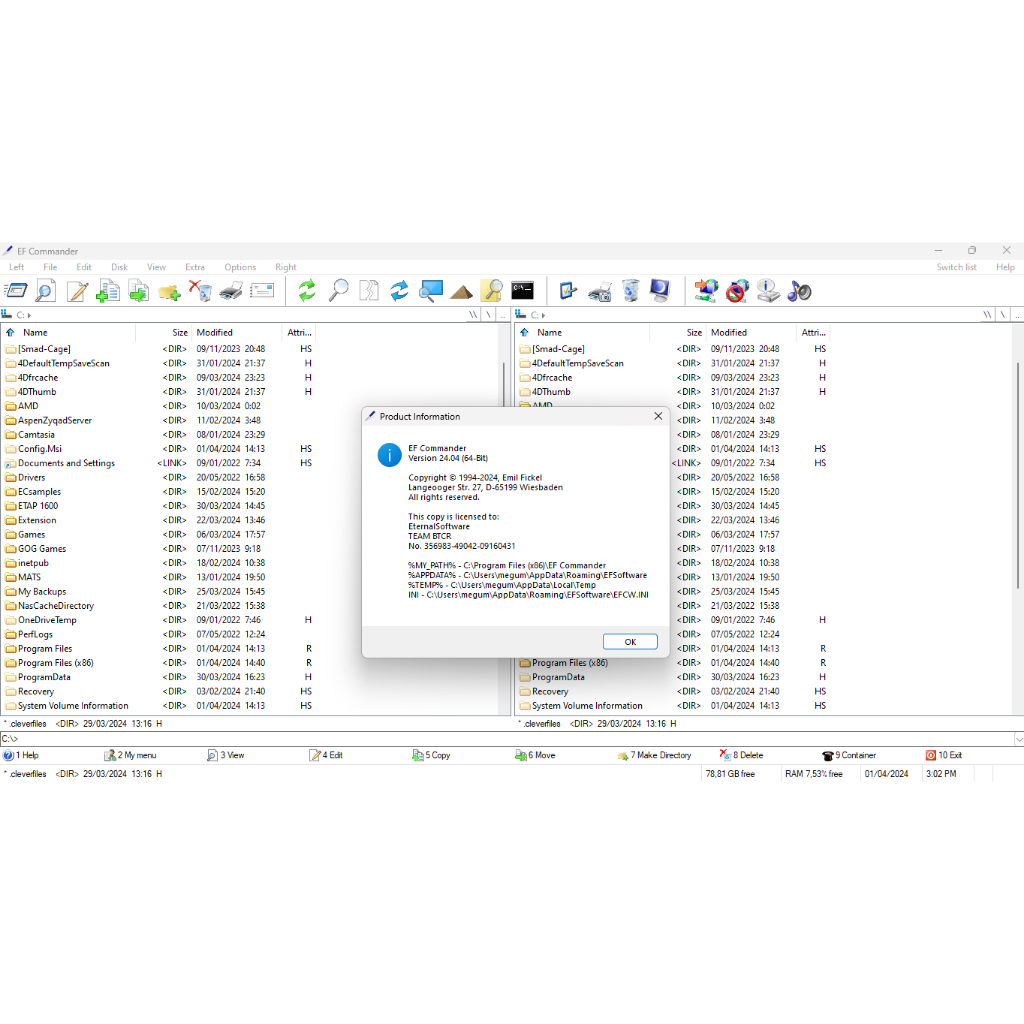
Task: Expand the right panel C: path arrow
Action: pos(543,315)
